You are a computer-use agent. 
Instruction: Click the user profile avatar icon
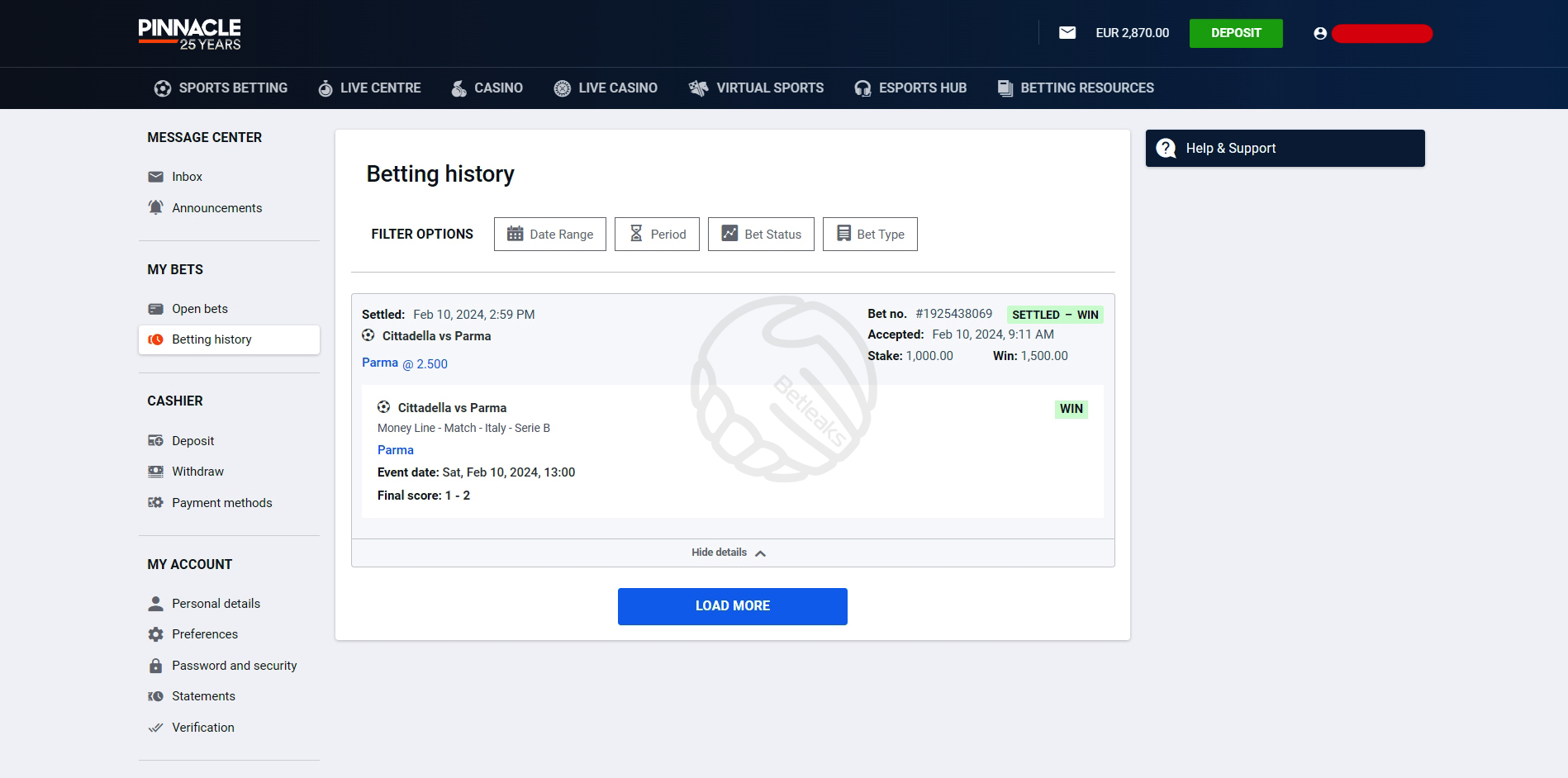(1320, 34)
